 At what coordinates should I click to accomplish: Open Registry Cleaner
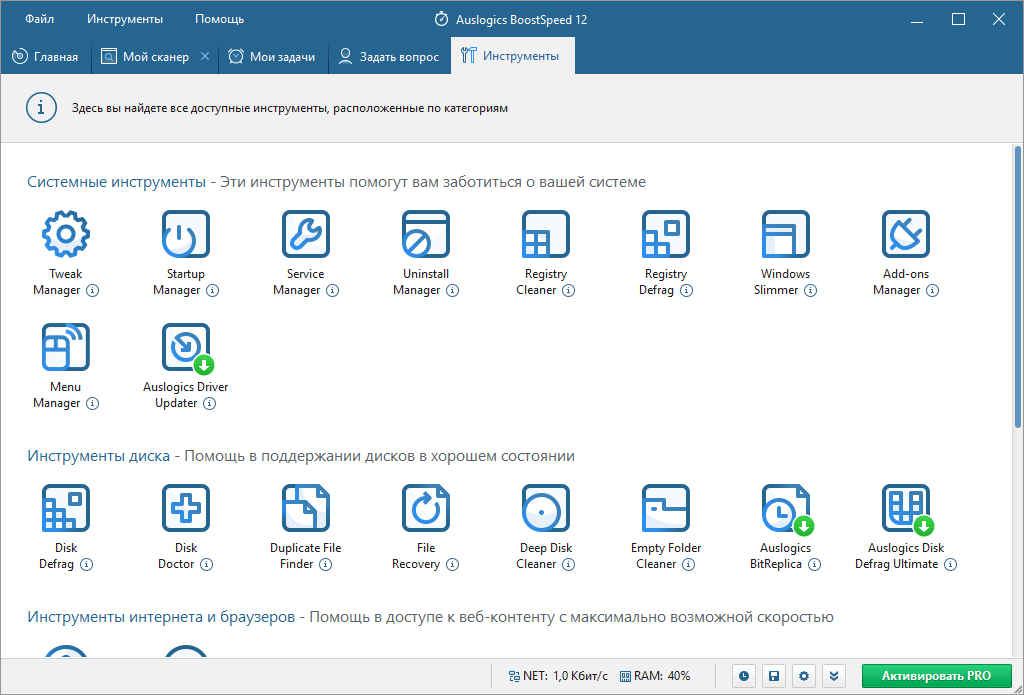(x=546, y=234)
